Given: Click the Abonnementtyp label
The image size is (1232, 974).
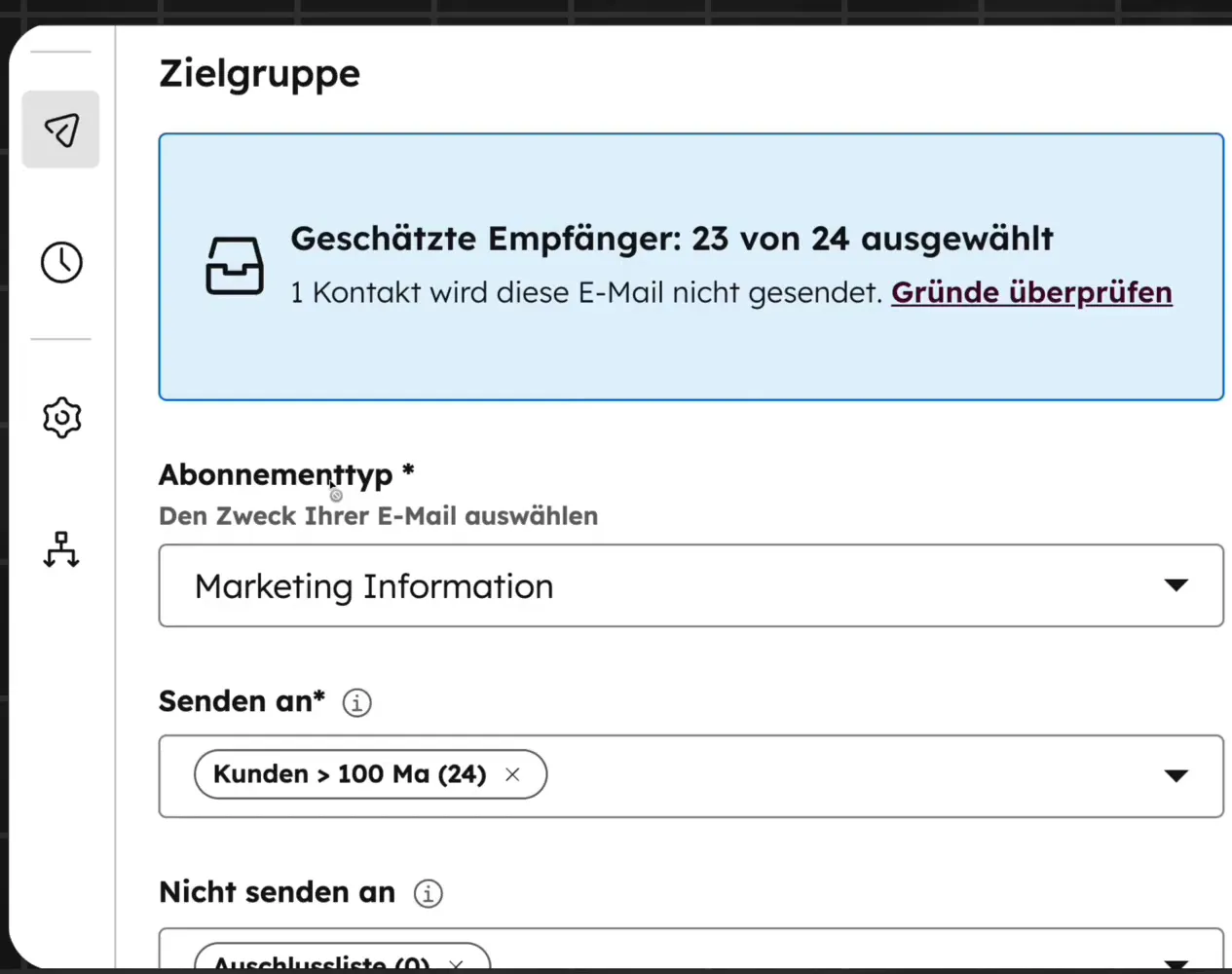Looking at the screenshot, I should point(286,474).
